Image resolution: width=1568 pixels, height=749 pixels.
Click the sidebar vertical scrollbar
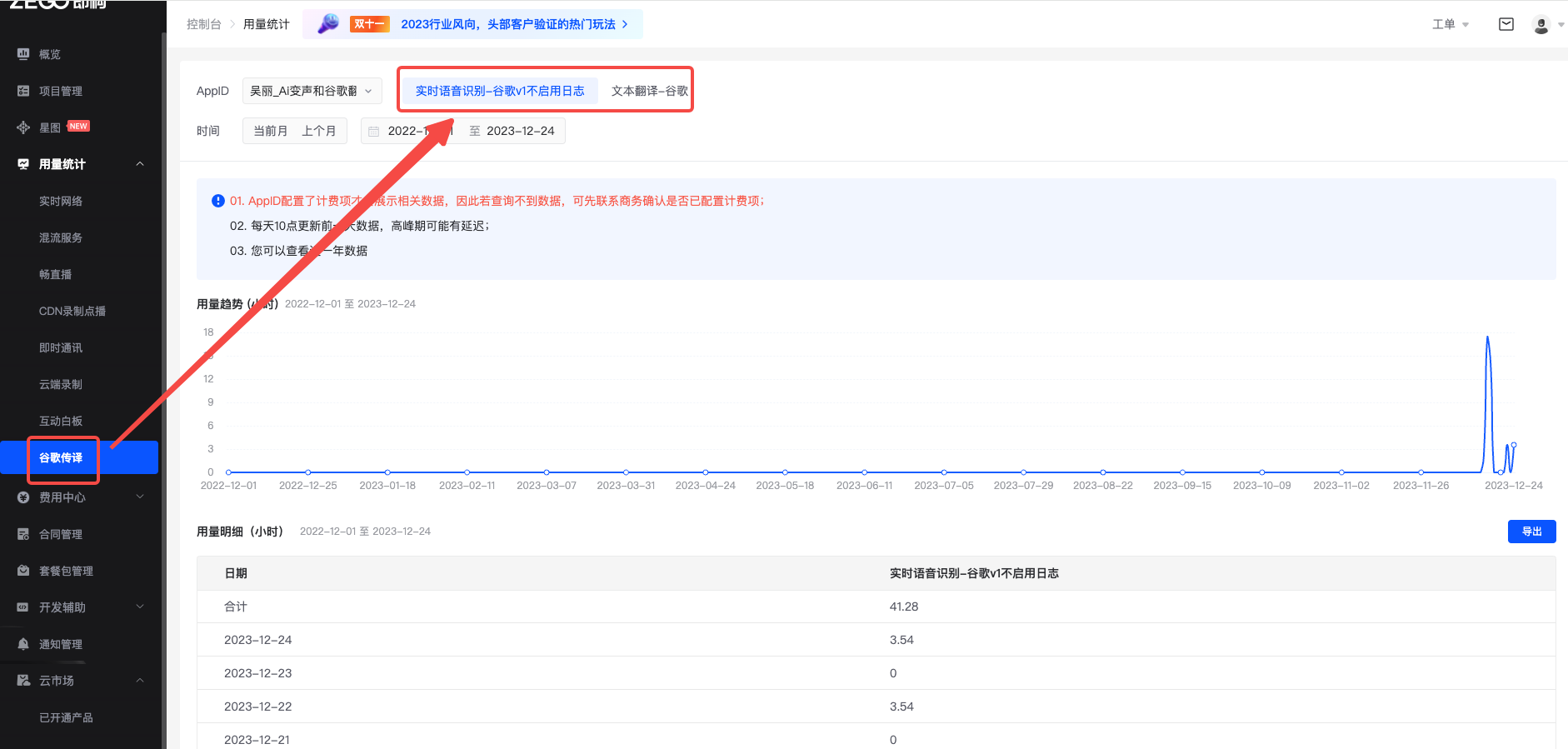[x=163, y=392]
